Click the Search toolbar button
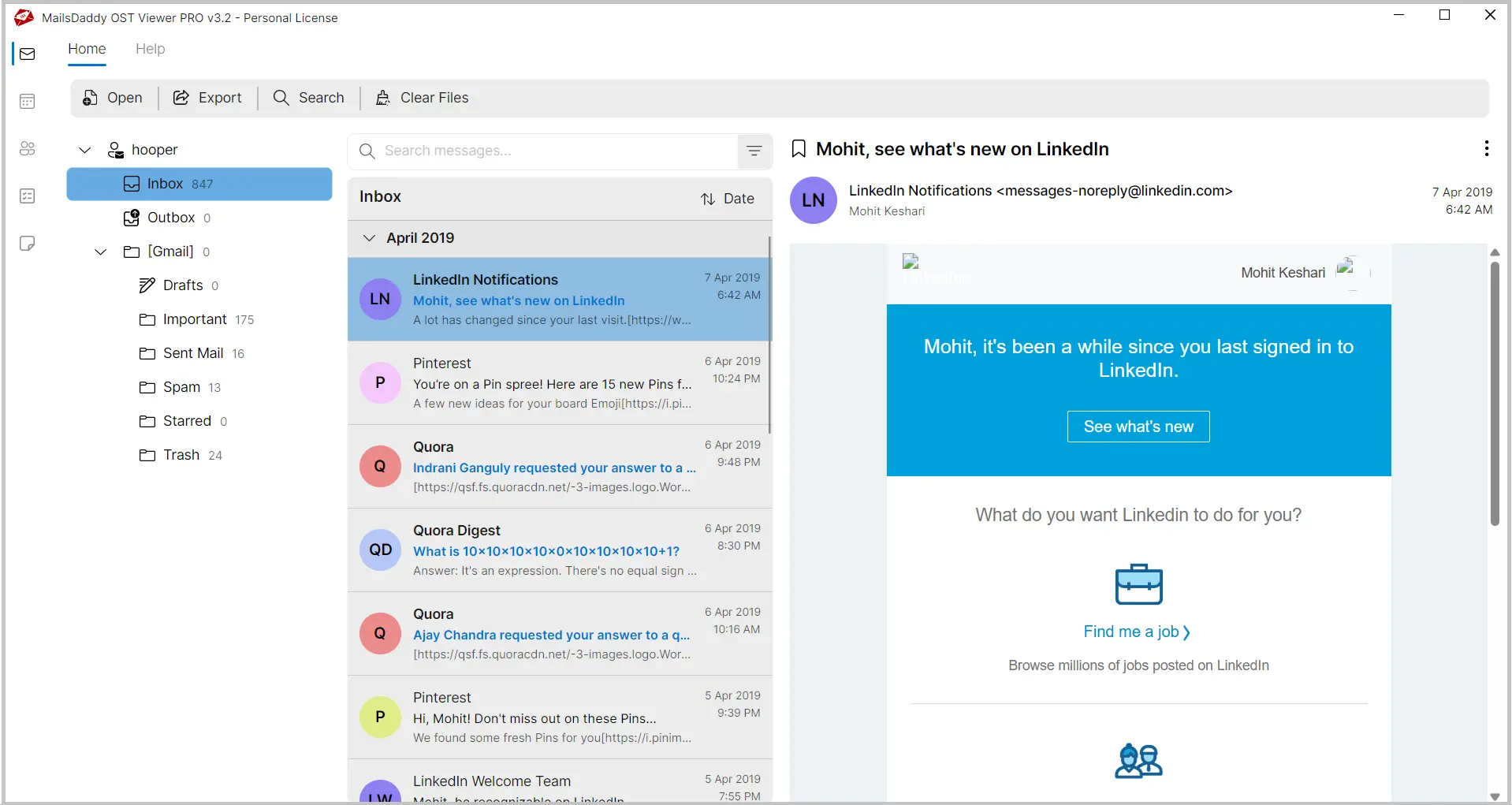The width and height of the screenshot is (1512, 805). coord(309,98)
